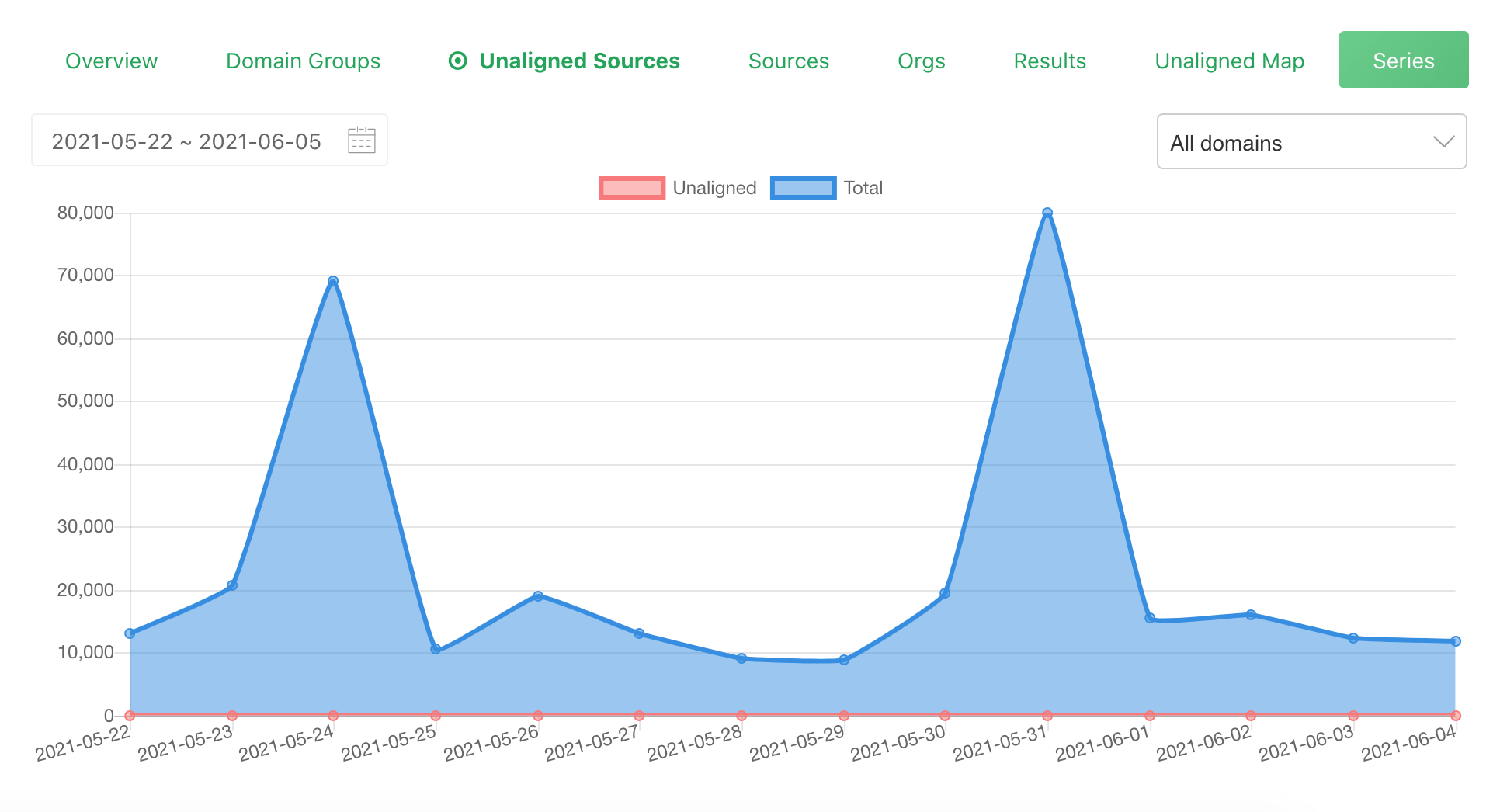Image resolution: width=1500 pixels, height=812 pixels.
Task: Open the calendar date picker icon
Action: pos(361,141)
